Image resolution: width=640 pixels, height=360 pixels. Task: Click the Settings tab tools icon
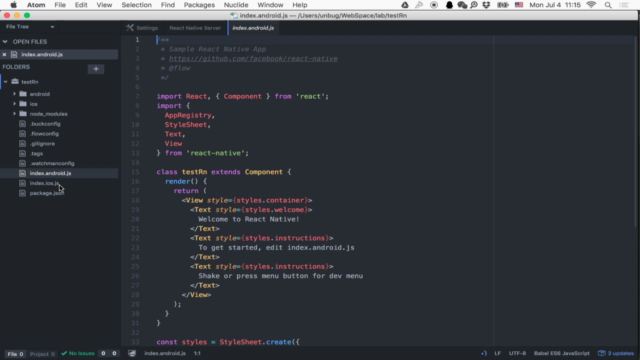coord(130,28)
